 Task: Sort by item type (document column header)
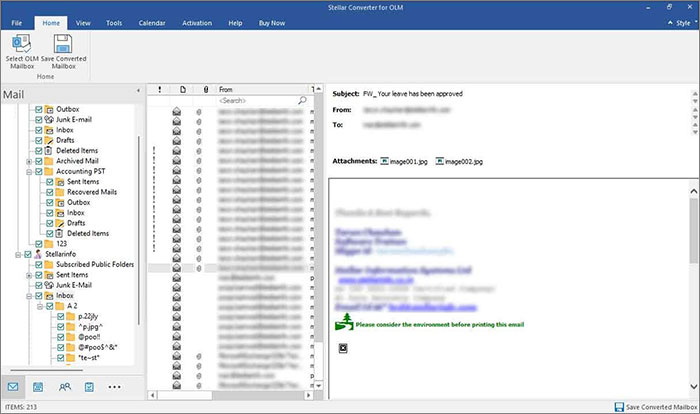183,89
